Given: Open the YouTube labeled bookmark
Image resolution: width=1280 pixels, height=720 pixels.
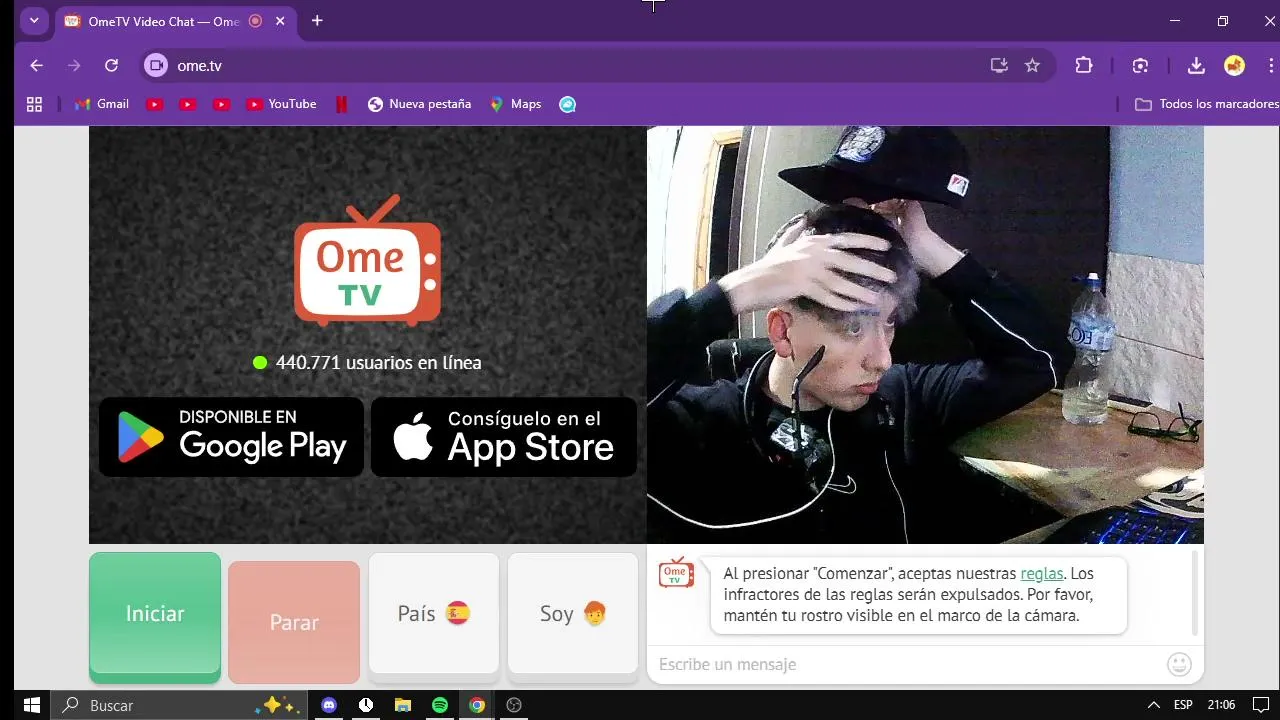Looking at the screenshot, I should [281, 104].
